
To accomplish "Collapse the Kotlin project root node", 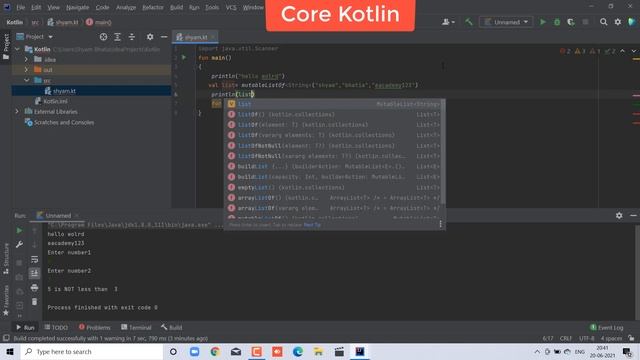I will pos(17,49).
